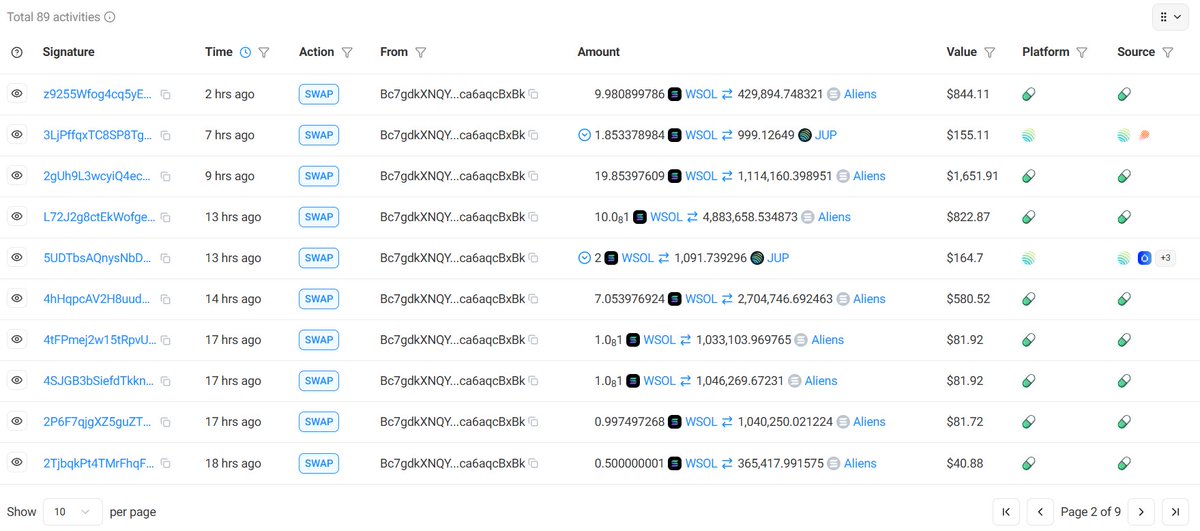Open the Source column filter
This screenshot has width=1200, height=531.
[1167, 52]
